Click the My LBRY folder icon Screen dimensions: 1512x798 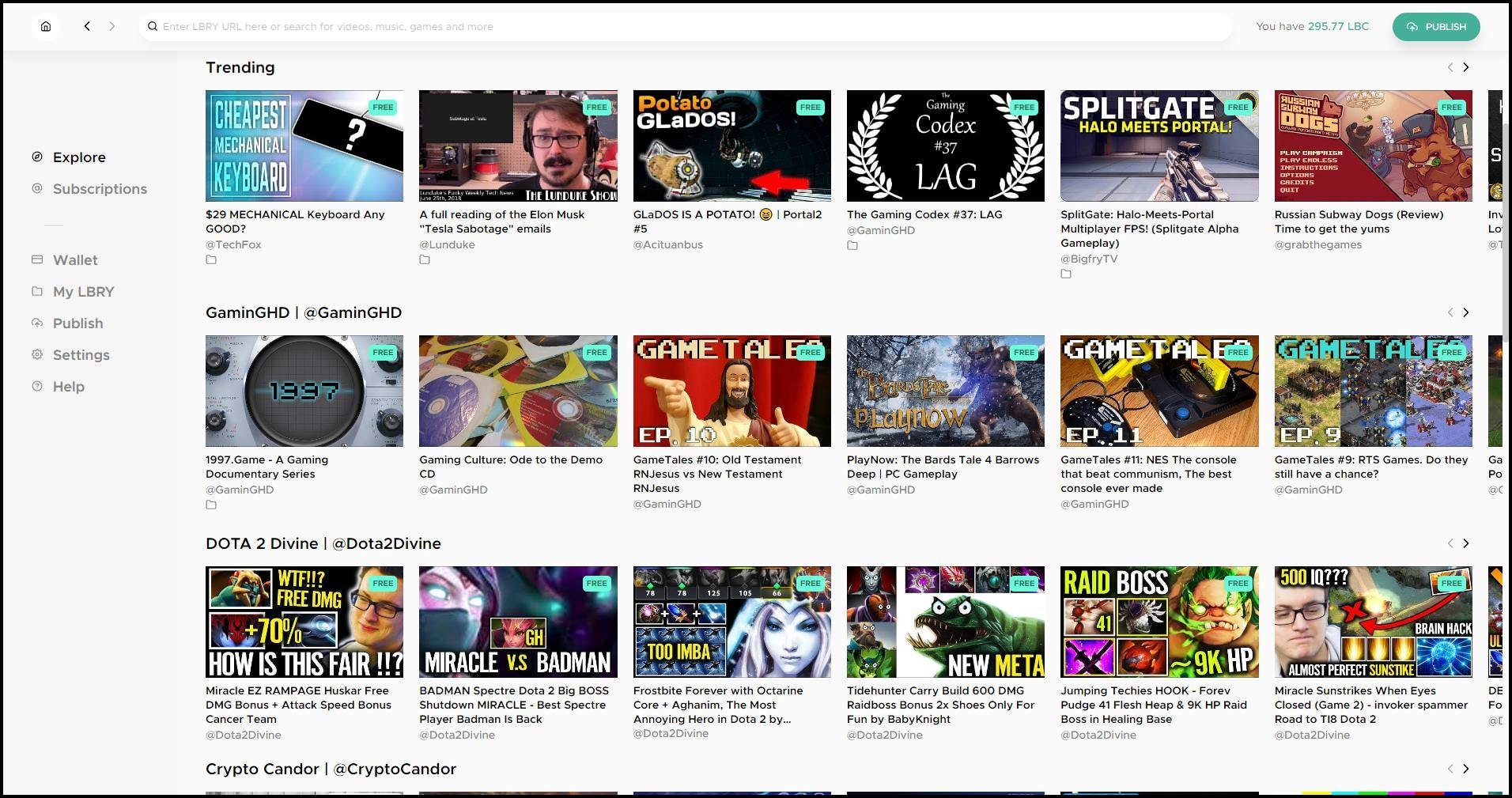tap(37, 291)
